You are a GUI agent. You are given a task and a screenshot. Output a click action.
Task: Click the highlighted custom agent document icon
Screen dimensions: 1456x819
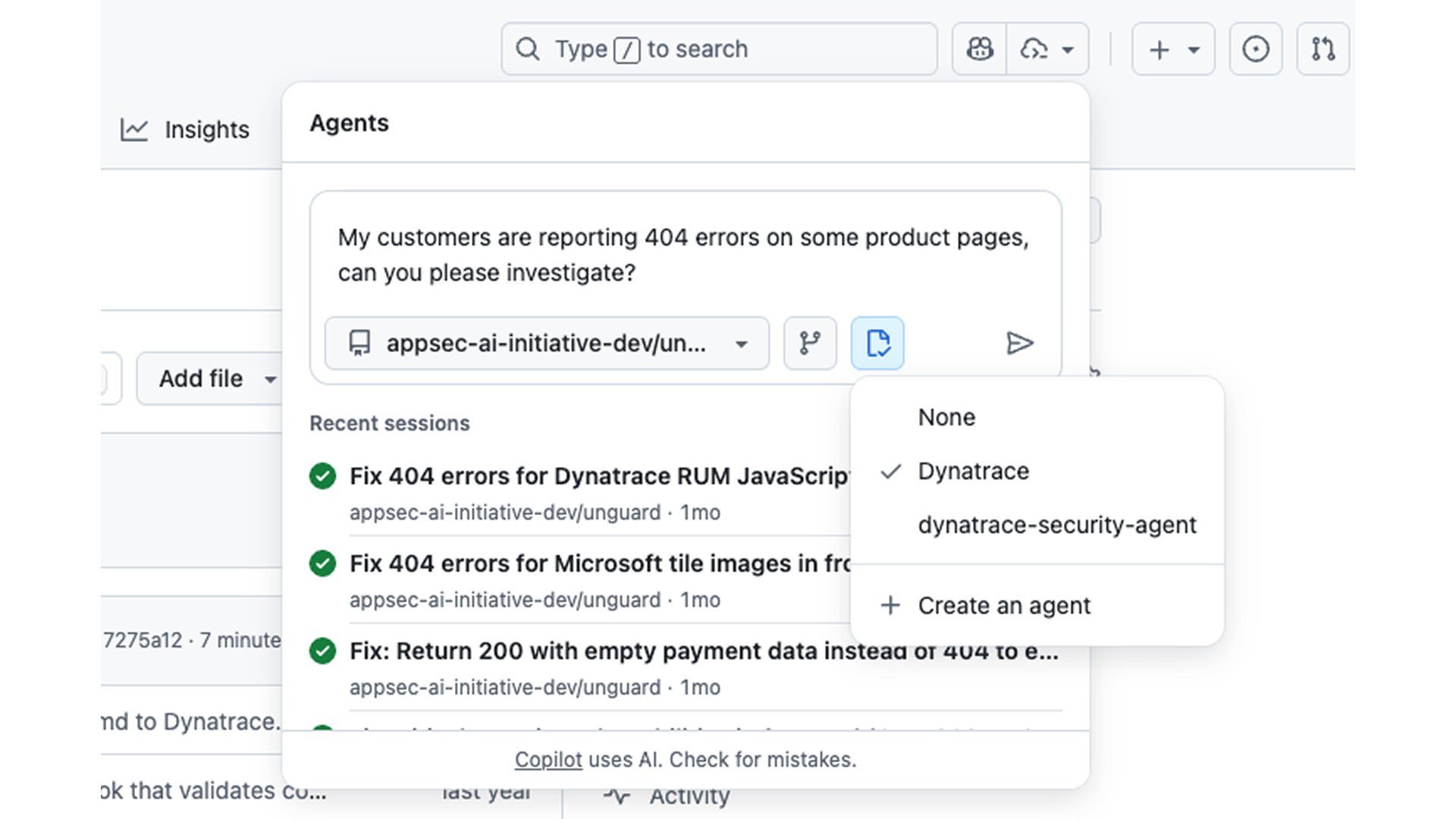click(877, 343)
